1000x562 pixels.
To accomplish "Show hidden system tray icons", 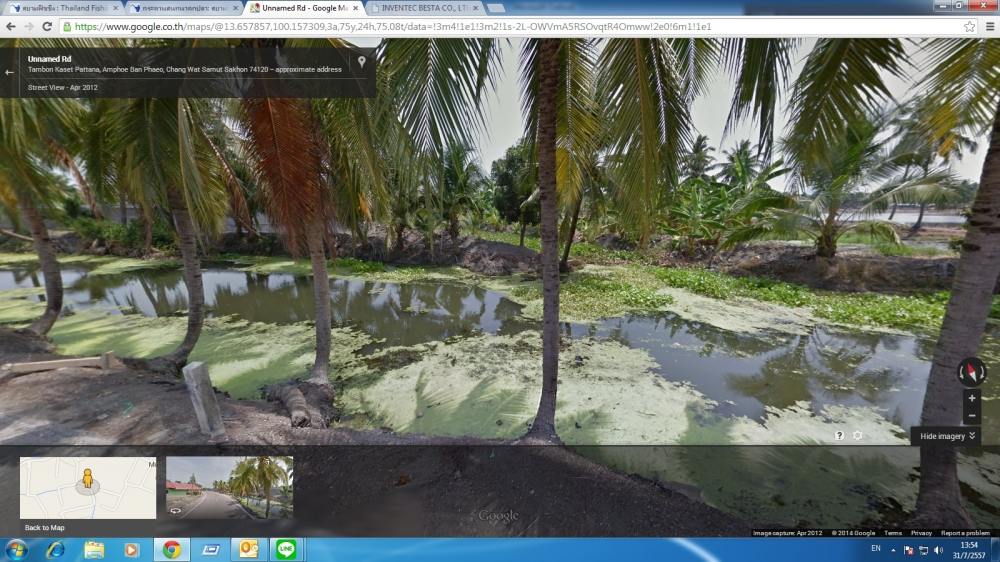I will [x=893, y=550].
